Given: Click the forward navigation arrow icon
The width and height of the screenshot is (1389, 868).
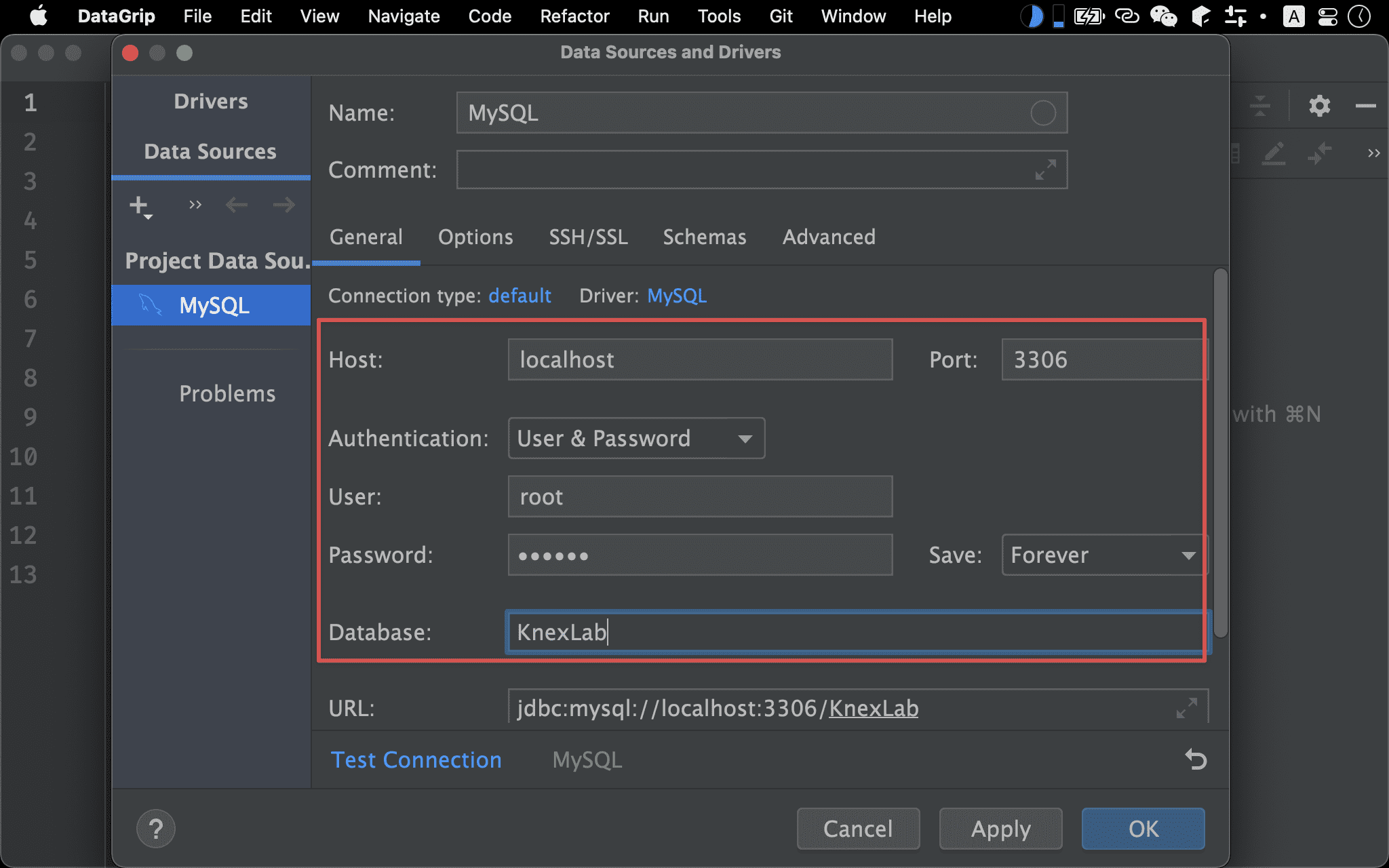Looking at the screenshot, I should [x=285, y=205].
